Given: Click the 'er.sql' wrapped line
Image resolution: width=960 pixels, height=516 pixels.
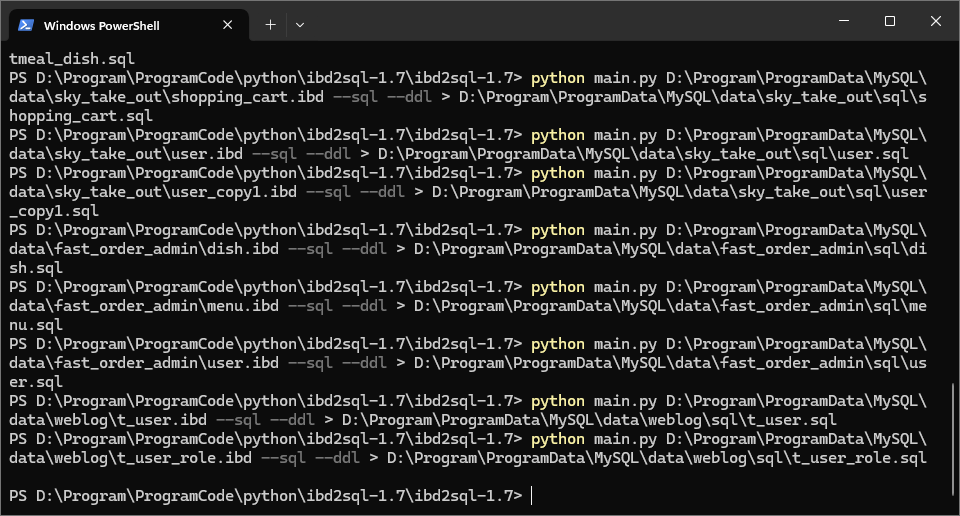Looking at the screenshot, I should [36, 382].
